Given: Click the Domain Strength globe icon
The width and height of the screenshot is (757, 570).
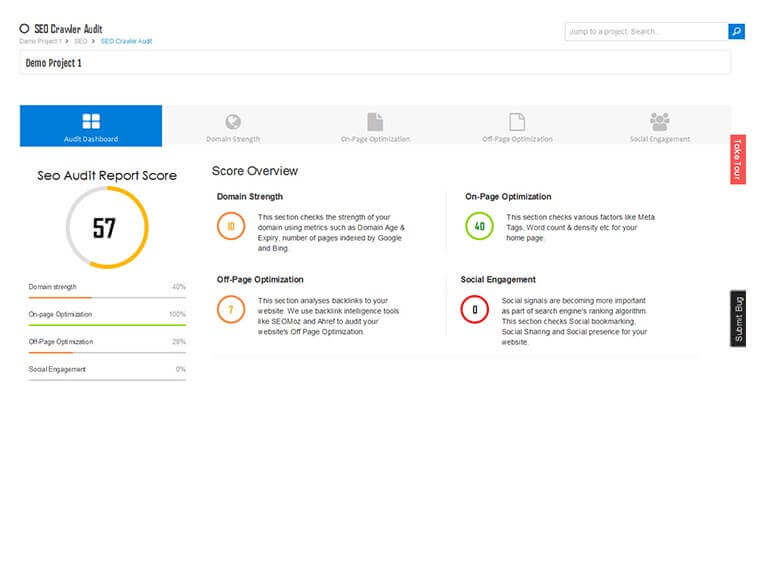Looking at the screenshot, I should pyautogui.click(x=233, y=122).
